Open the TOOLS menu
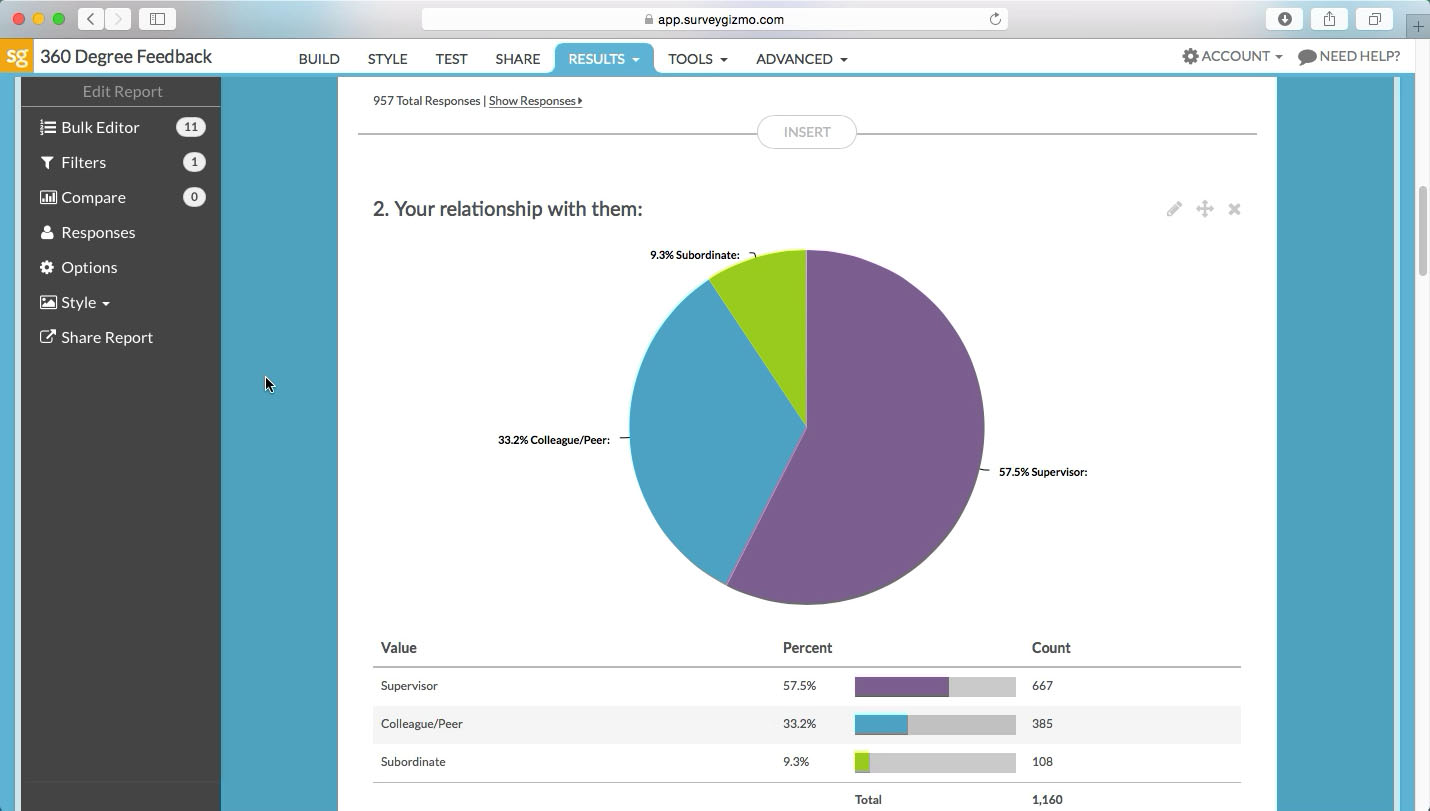Viewport: 1430px width, 811px height. (x=697, y=59)
